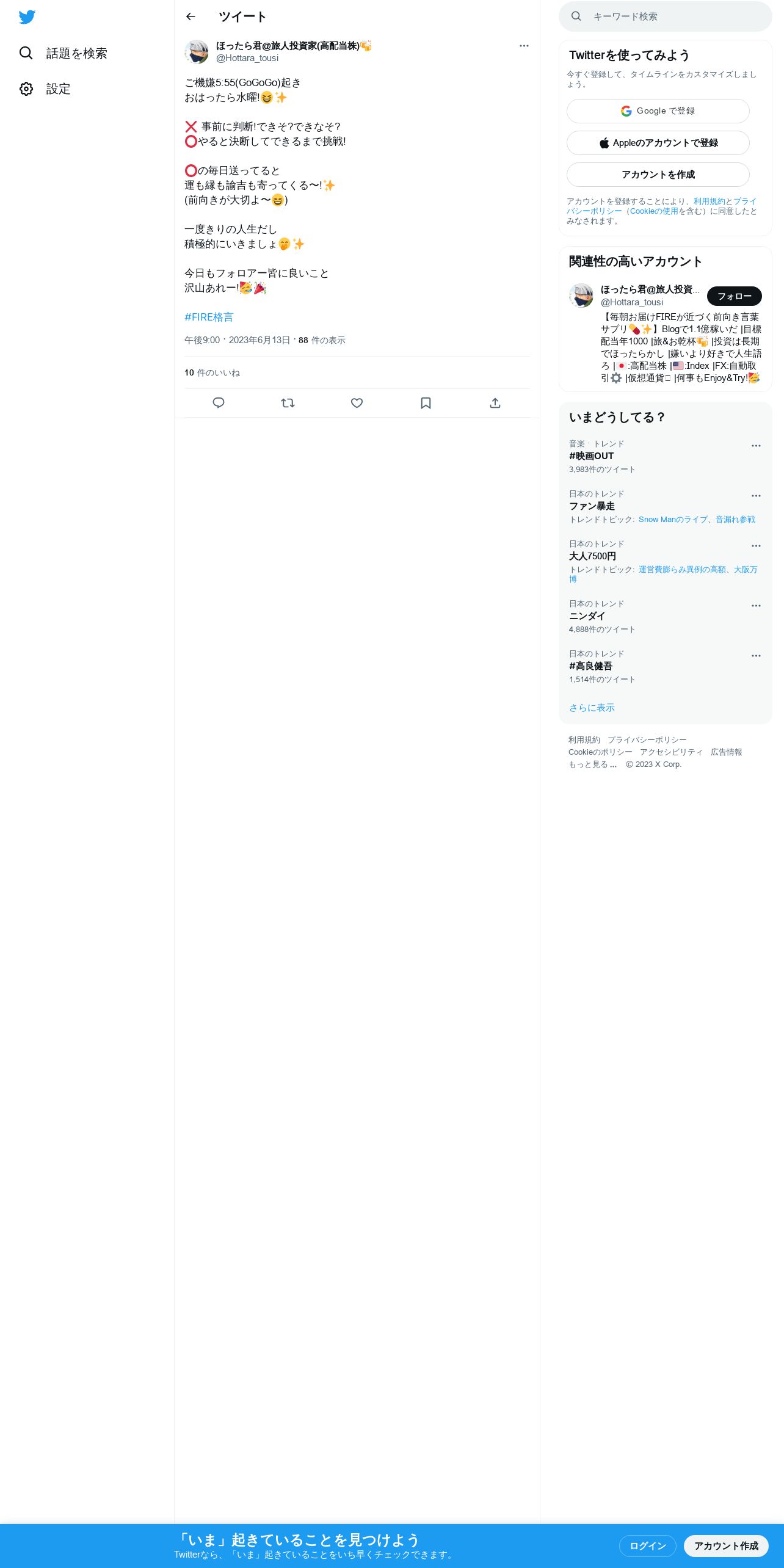The width and height of the screenshot is (784, 1568).
Task: Open @Hottara_tousi handle in the tweet header
Action: tap(247, 58)
